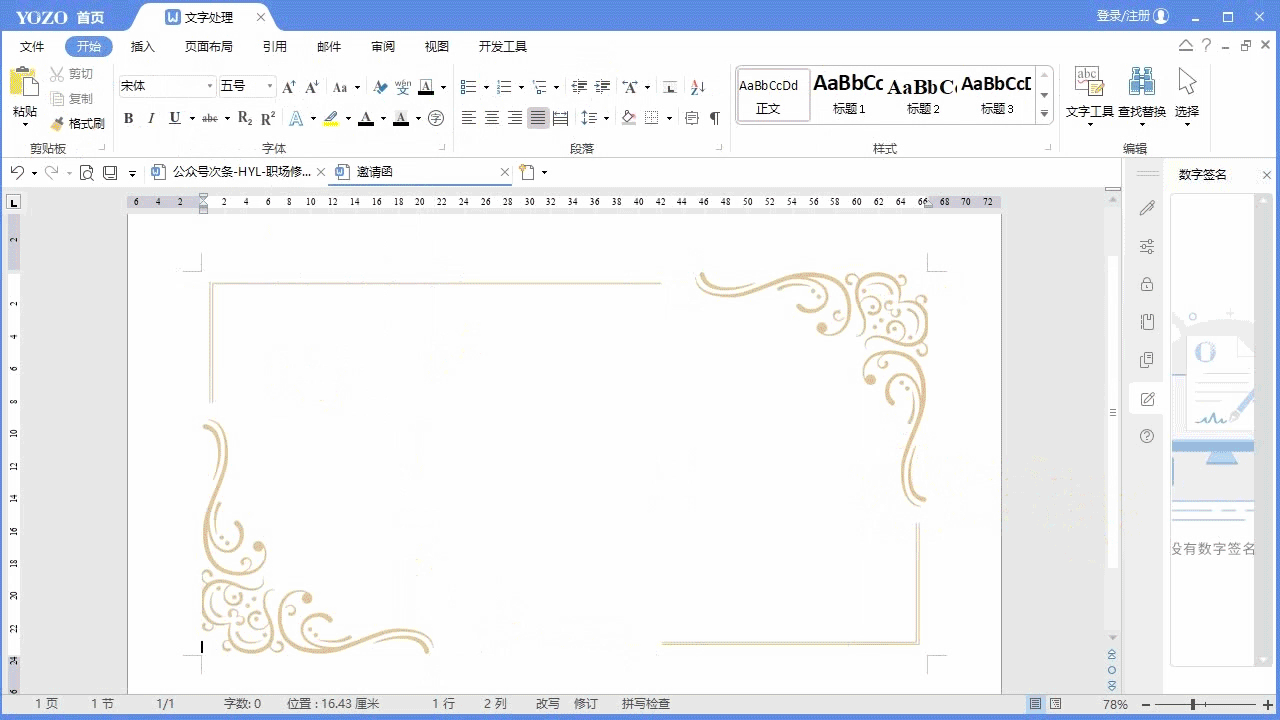
Task: Click the increase font size icon
Action: [x=288, y=87]
